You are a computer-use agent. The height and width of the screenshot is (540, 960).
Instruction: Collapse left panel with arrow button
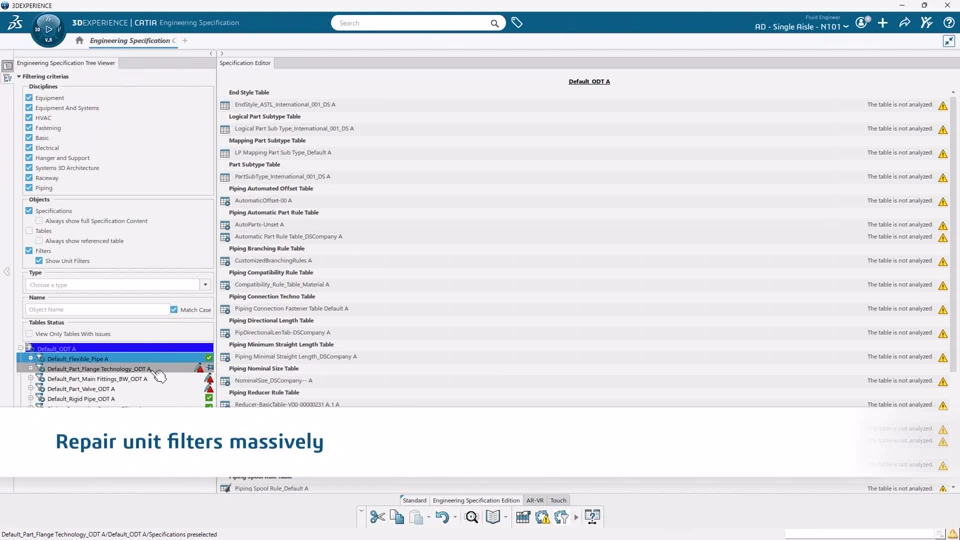click(x=211, y=54)
